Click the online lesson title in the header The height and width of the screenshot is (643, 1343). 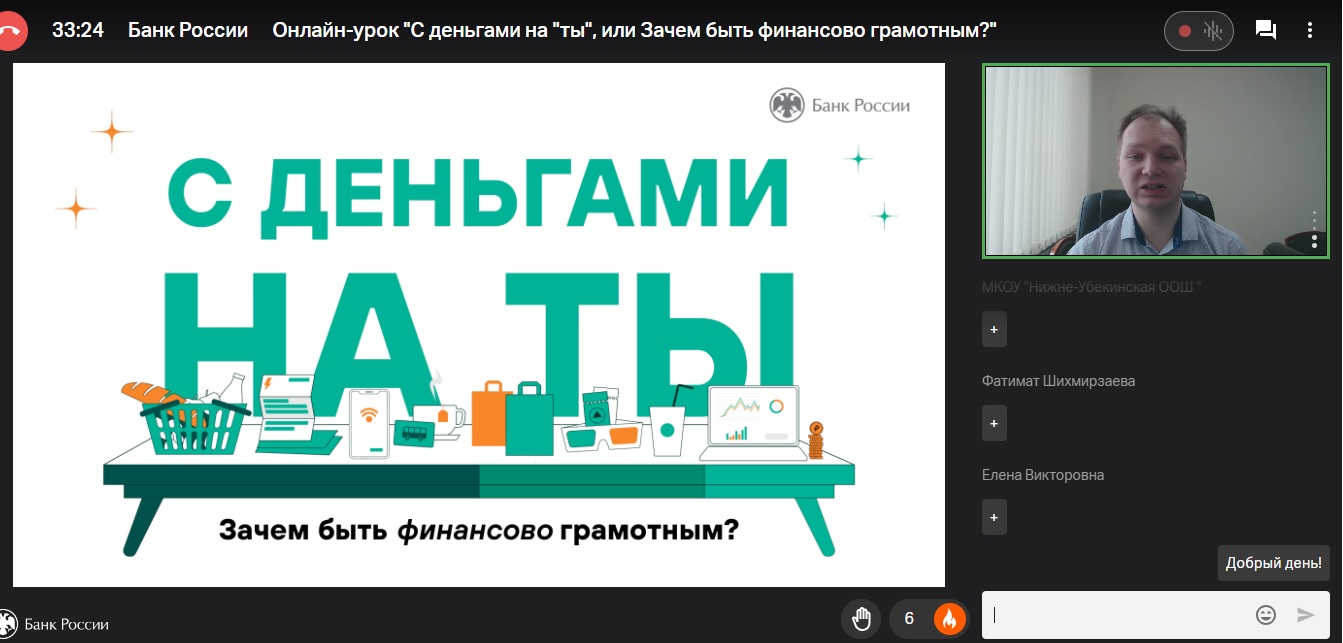tap(635, 30)
